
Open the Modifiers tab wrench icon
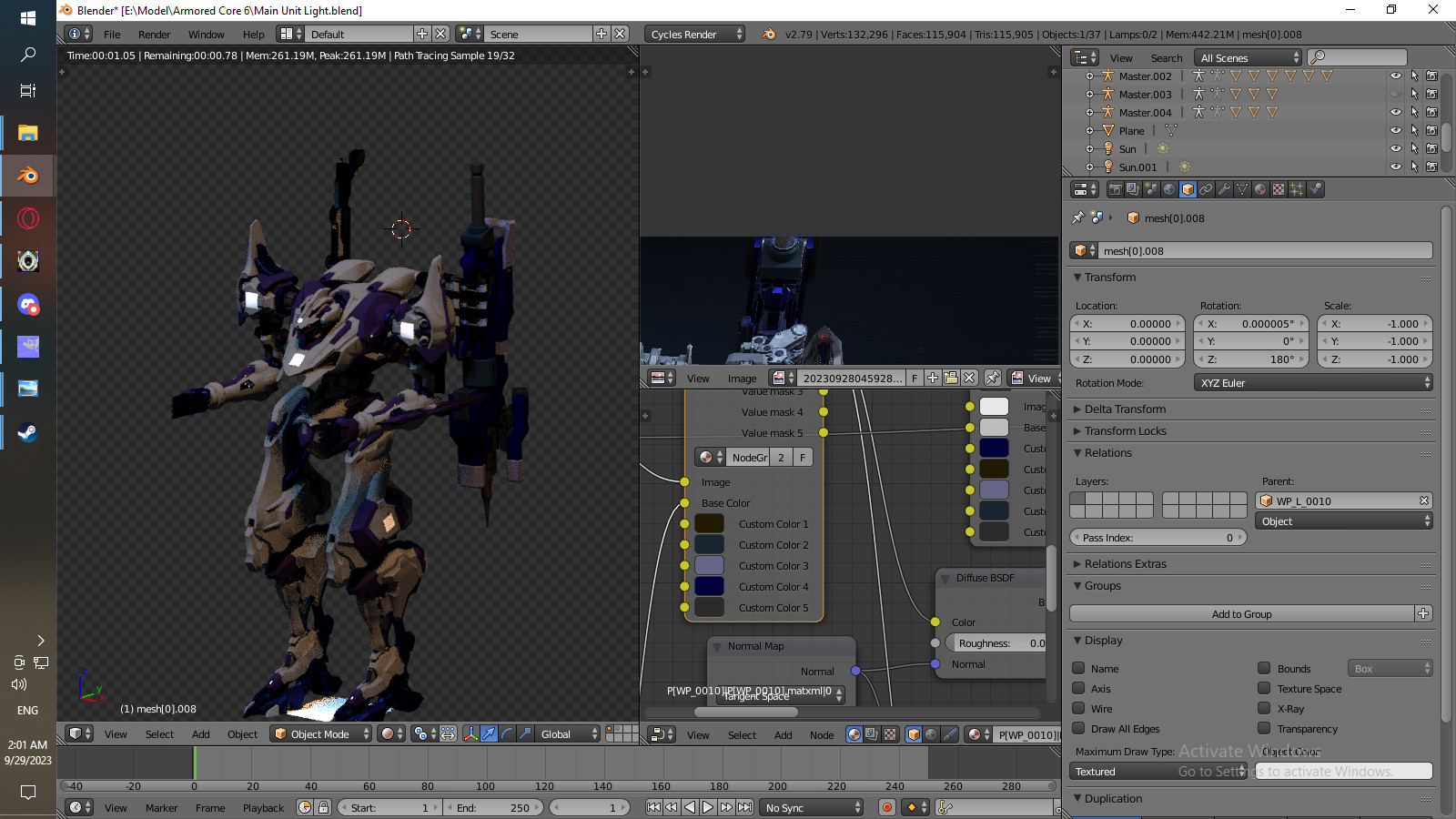click(1224, 189)
